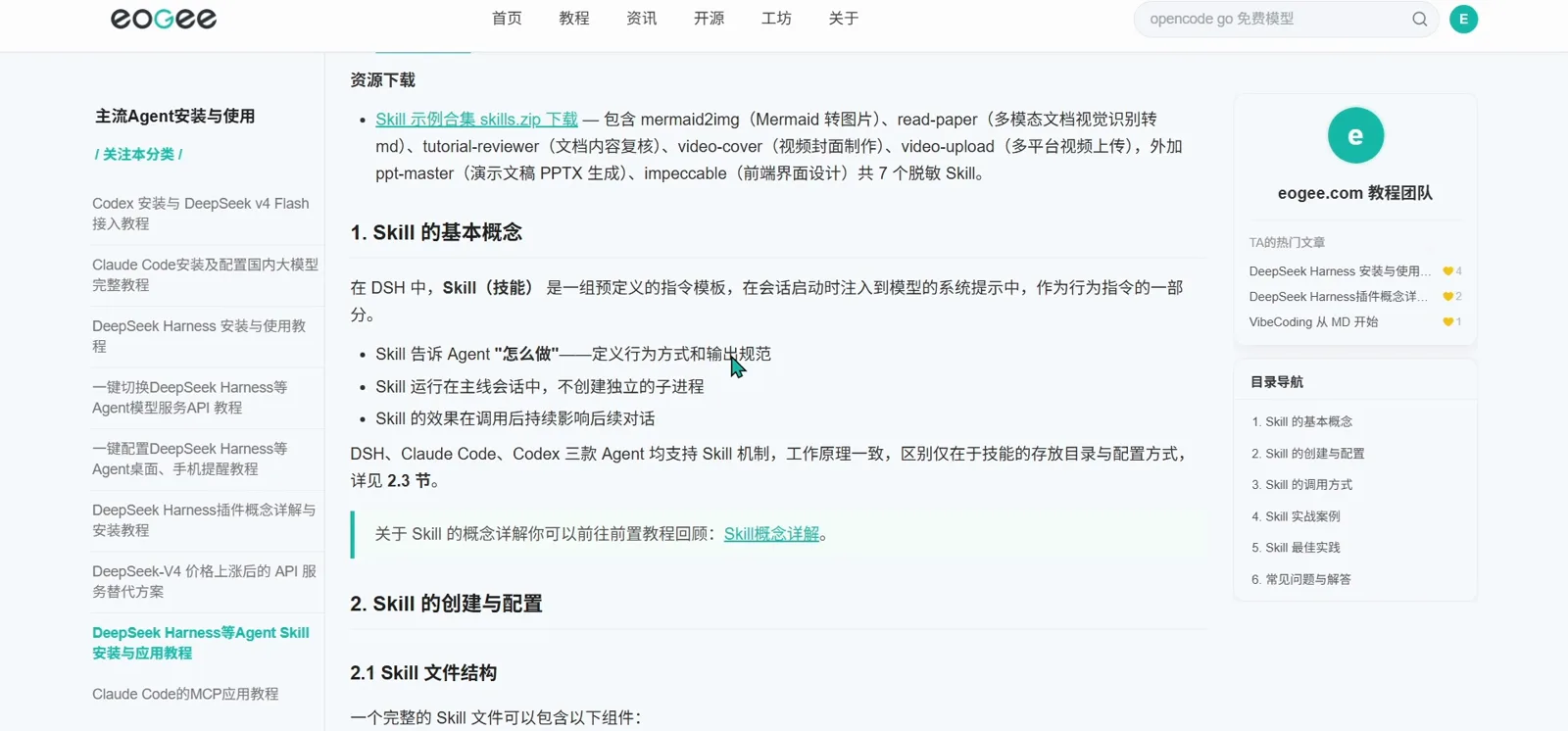Viewport: 1568px width, 731px height.
Task: Open the 关于 navigation item
Action: coord(844,19)
